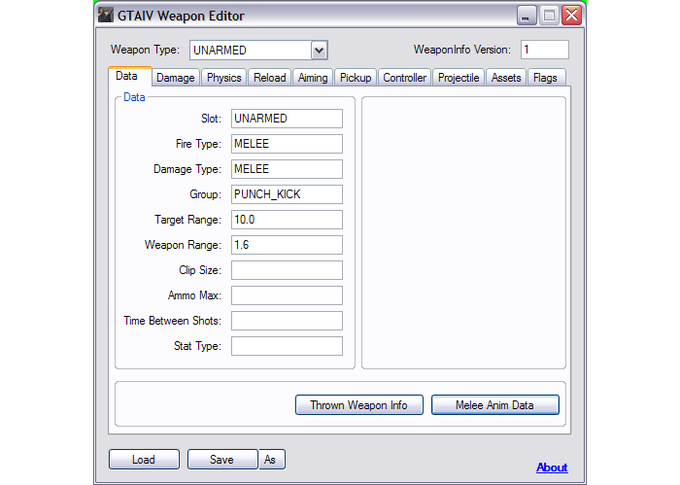
Task: Click the Slot input field
Action: 287,118
